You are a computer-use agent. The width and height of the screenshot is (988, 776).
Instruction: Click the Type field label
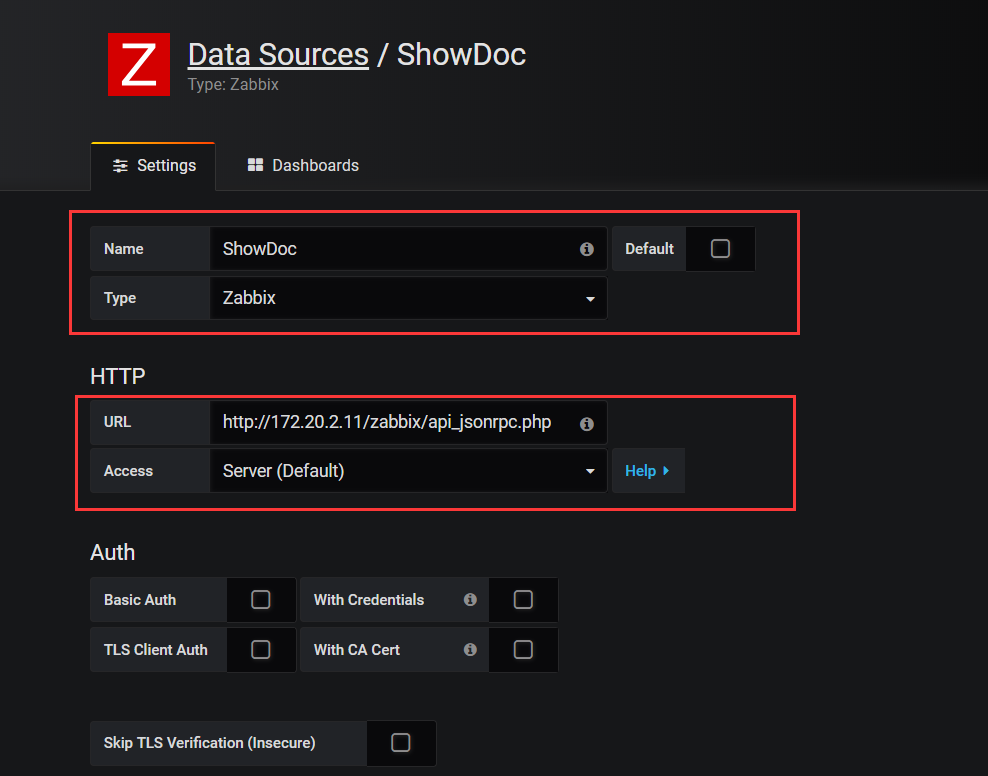point(120,298)
